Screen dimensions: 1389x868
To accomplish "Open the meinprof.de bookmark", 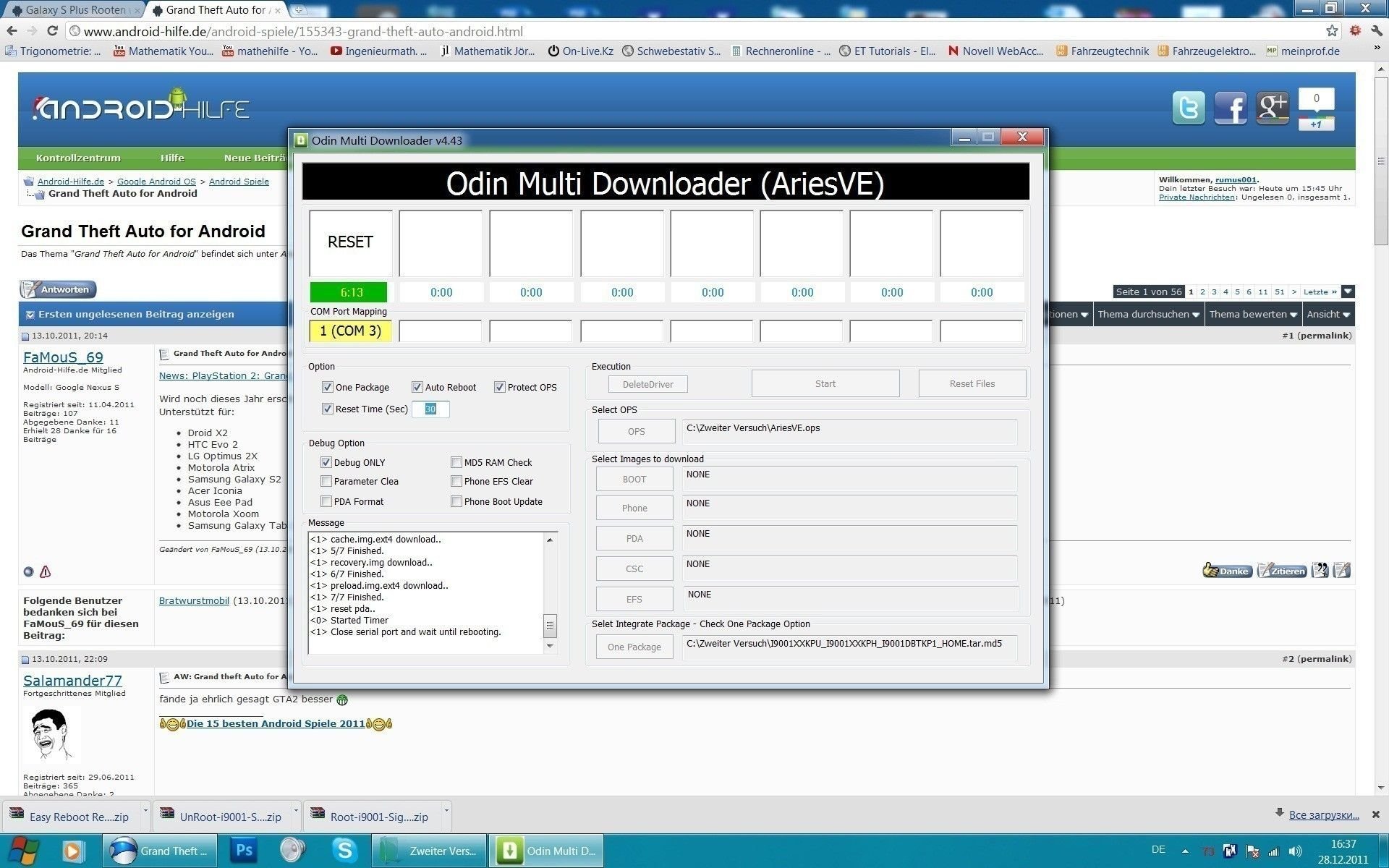I will [1303, 51].
